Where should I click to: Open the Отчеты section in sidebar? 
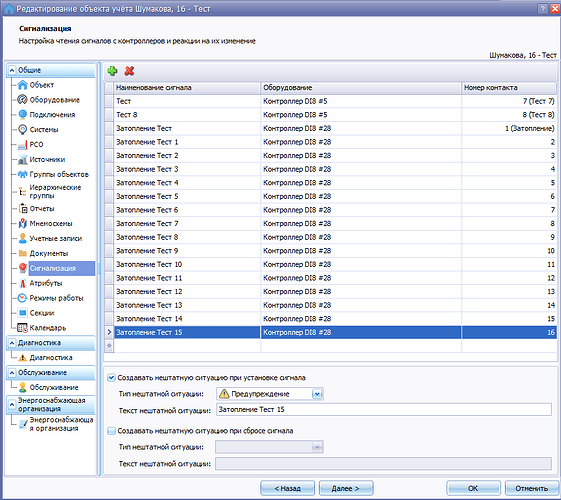[x=42, y=209]
